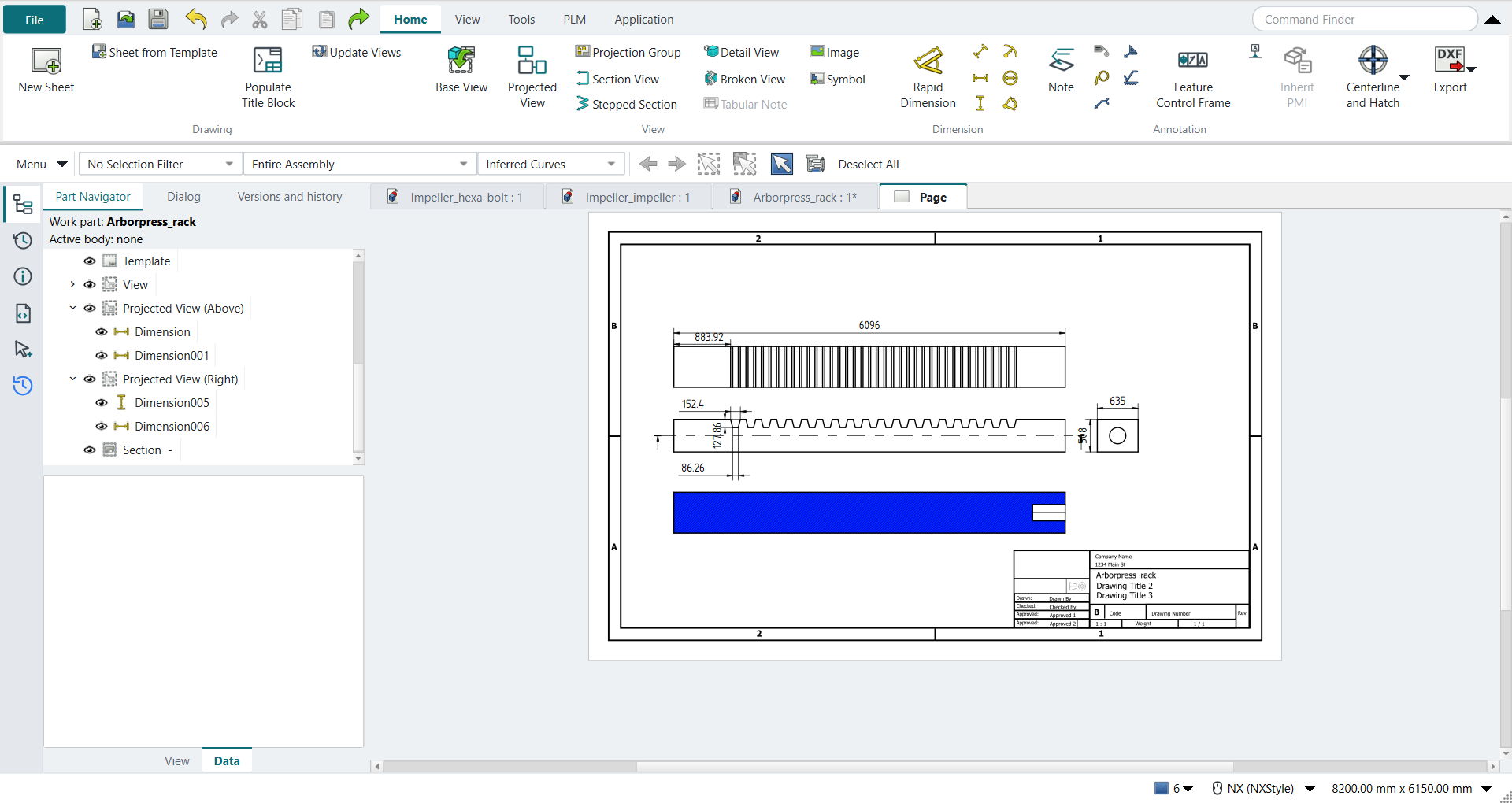This screenshot has height=803, width=1512.
Task: Open Feature Control Frame tool
Action: click(x=1193, y=76)
